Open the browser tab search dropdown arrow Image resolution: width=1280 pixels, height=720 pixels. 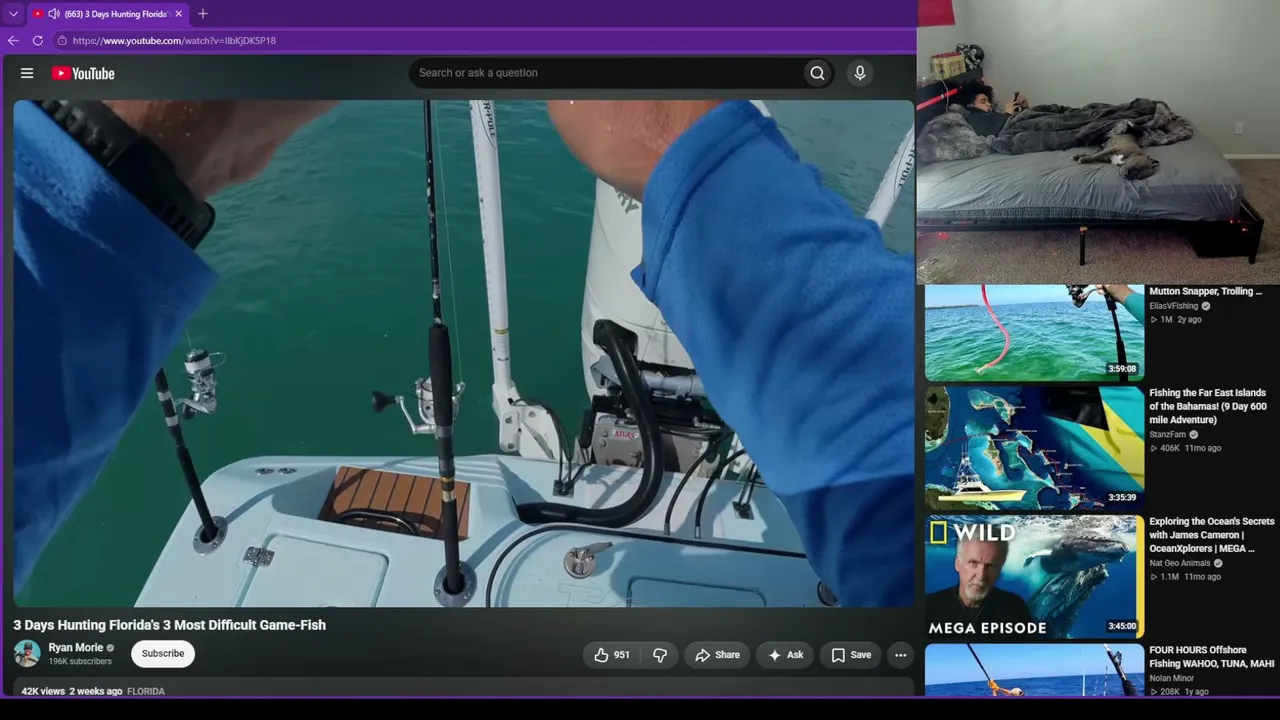click(x=13, y=14)
